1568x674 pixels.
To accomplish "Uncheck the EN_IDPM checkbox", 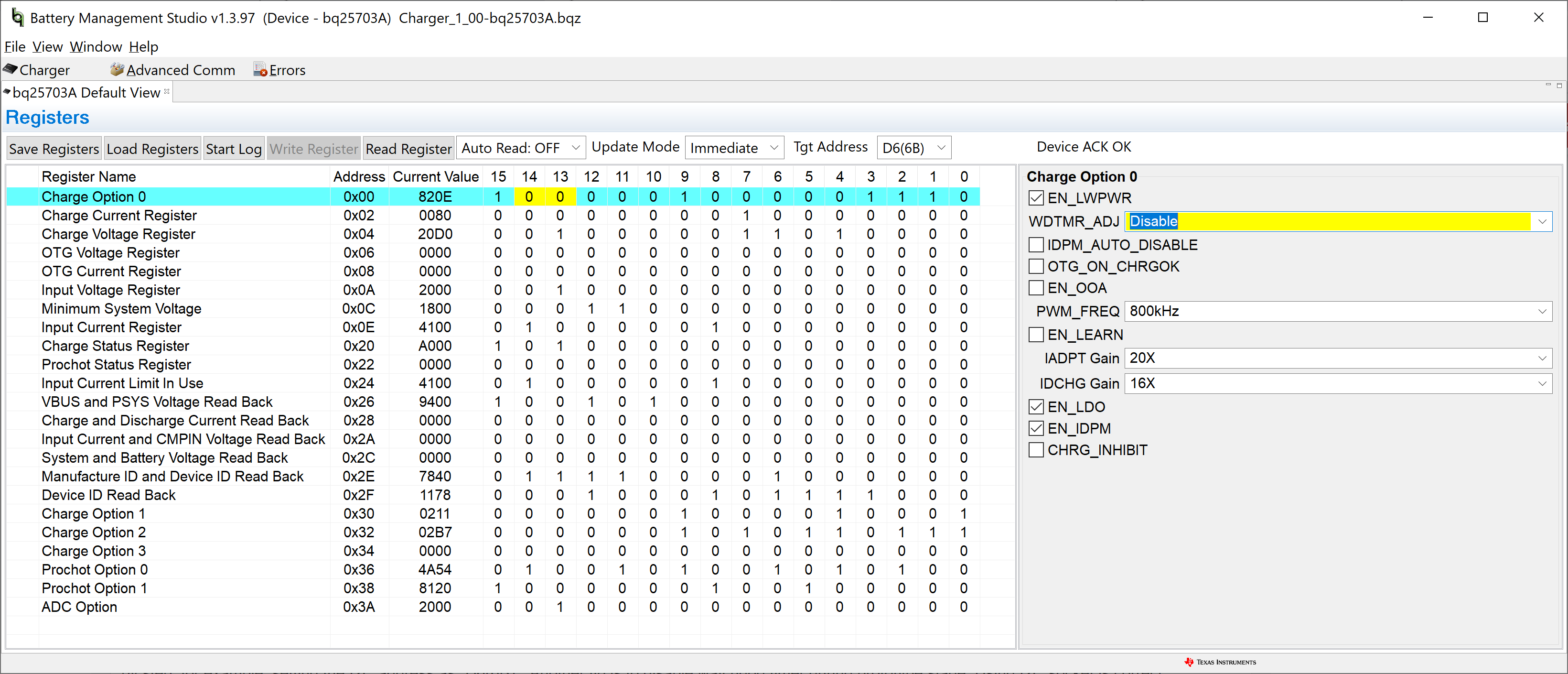I will click(x=1036, y=428).
